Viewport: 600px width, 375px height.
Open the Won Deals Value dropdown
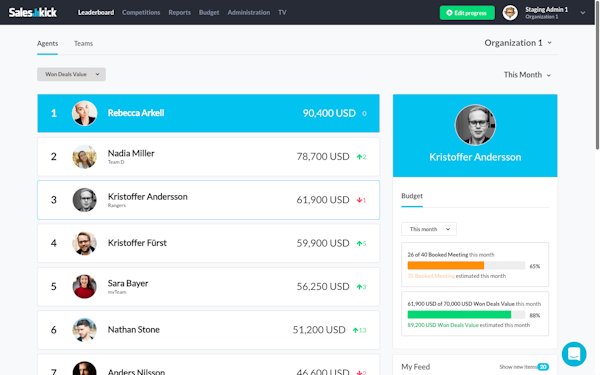click(72, 74)
